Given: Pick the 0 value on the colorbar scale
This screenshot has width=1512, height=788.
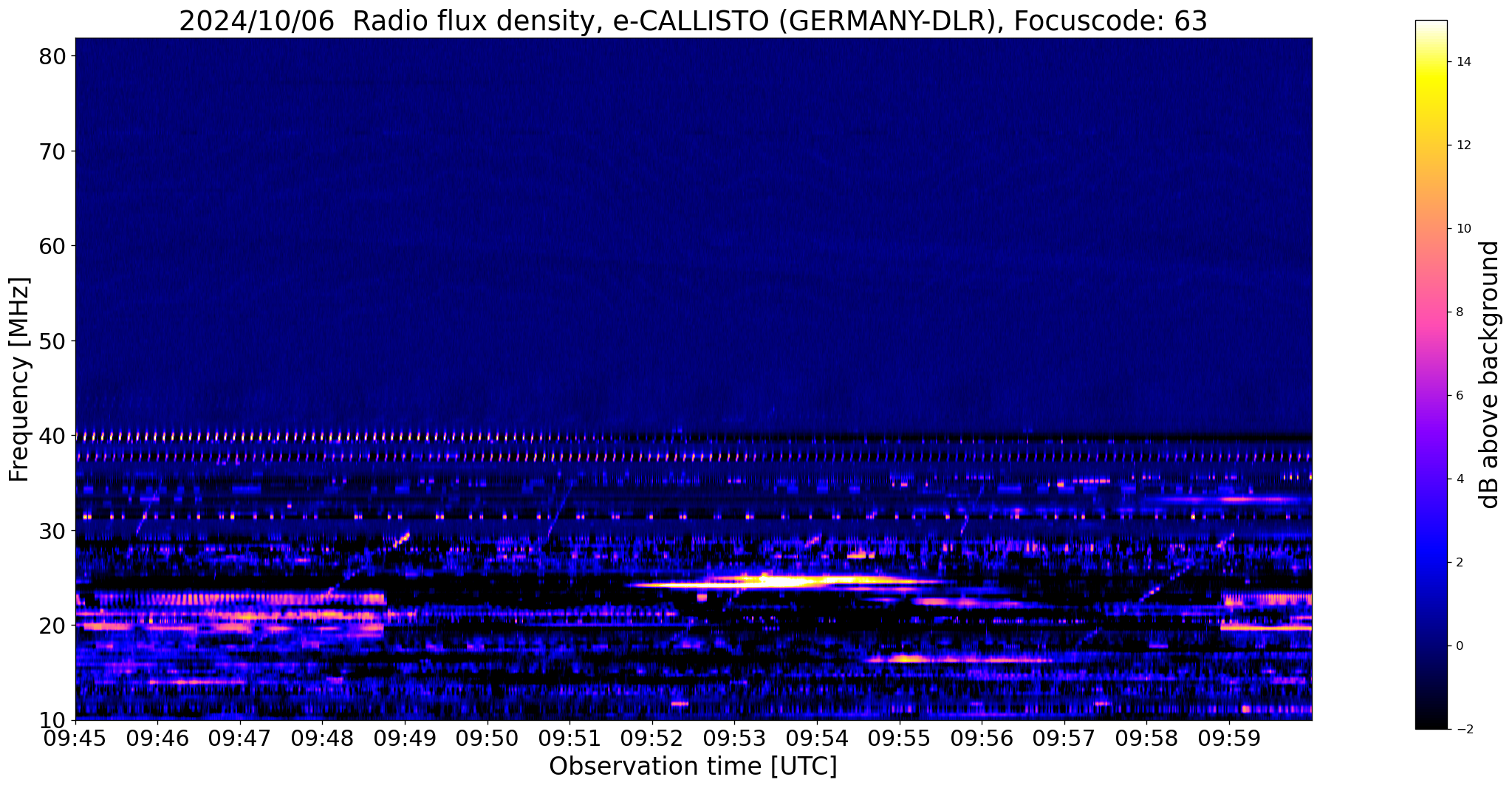Looking at the screenshot, I should (1460, 646).
